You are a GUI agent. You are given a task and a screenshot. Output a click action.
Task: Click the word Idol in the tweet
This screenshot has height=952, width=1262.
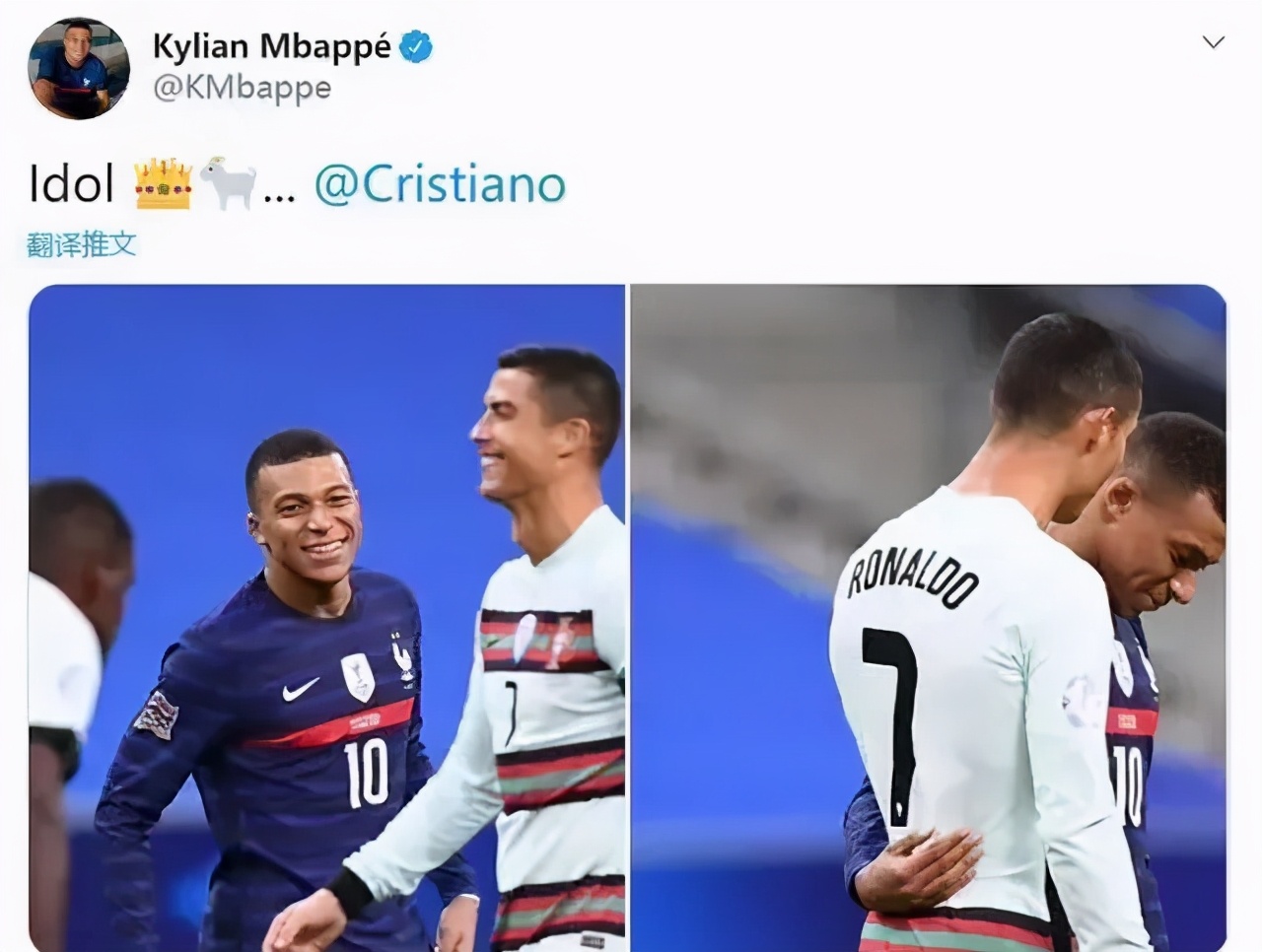click(72, 184)
